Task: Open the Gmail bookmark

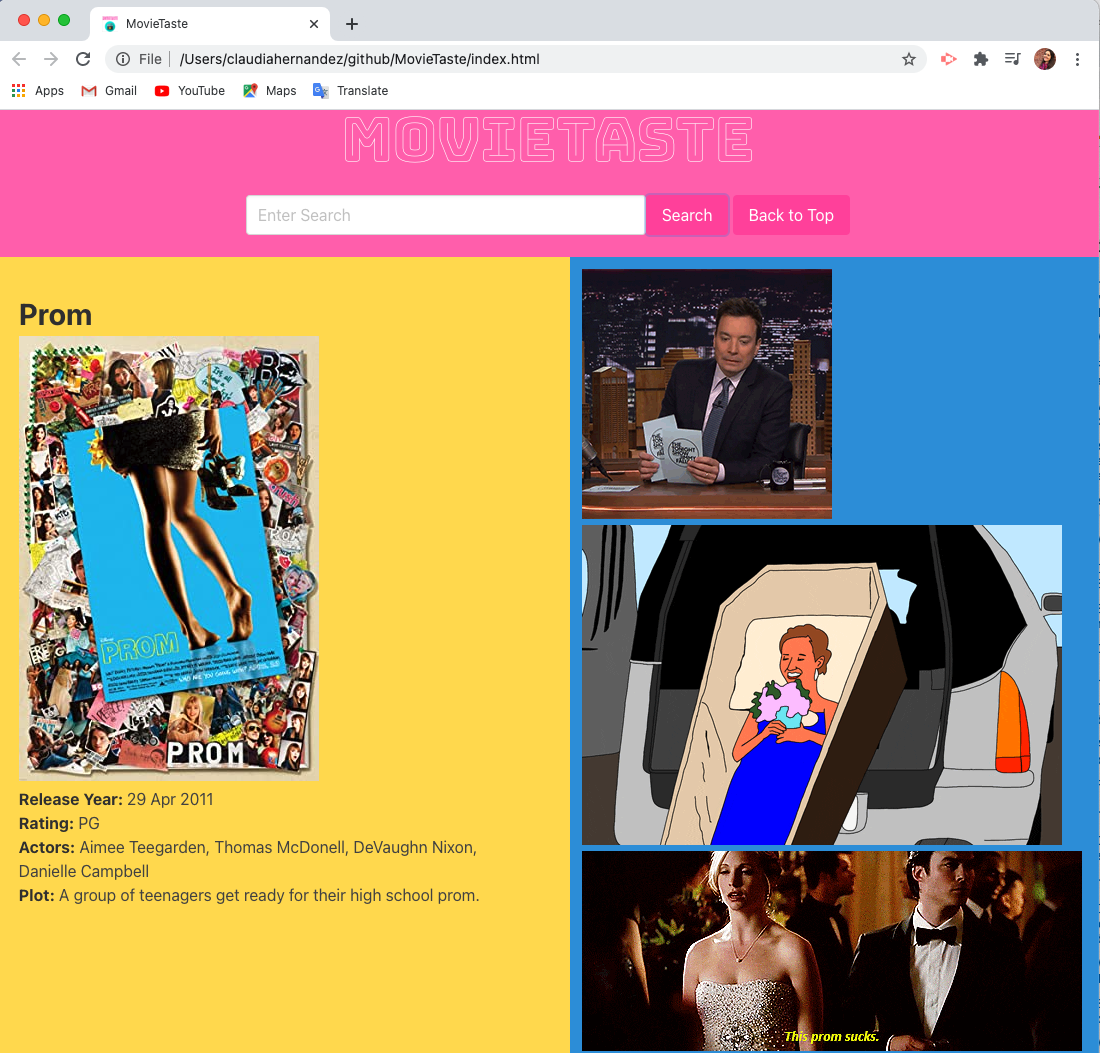Action: 109,90
